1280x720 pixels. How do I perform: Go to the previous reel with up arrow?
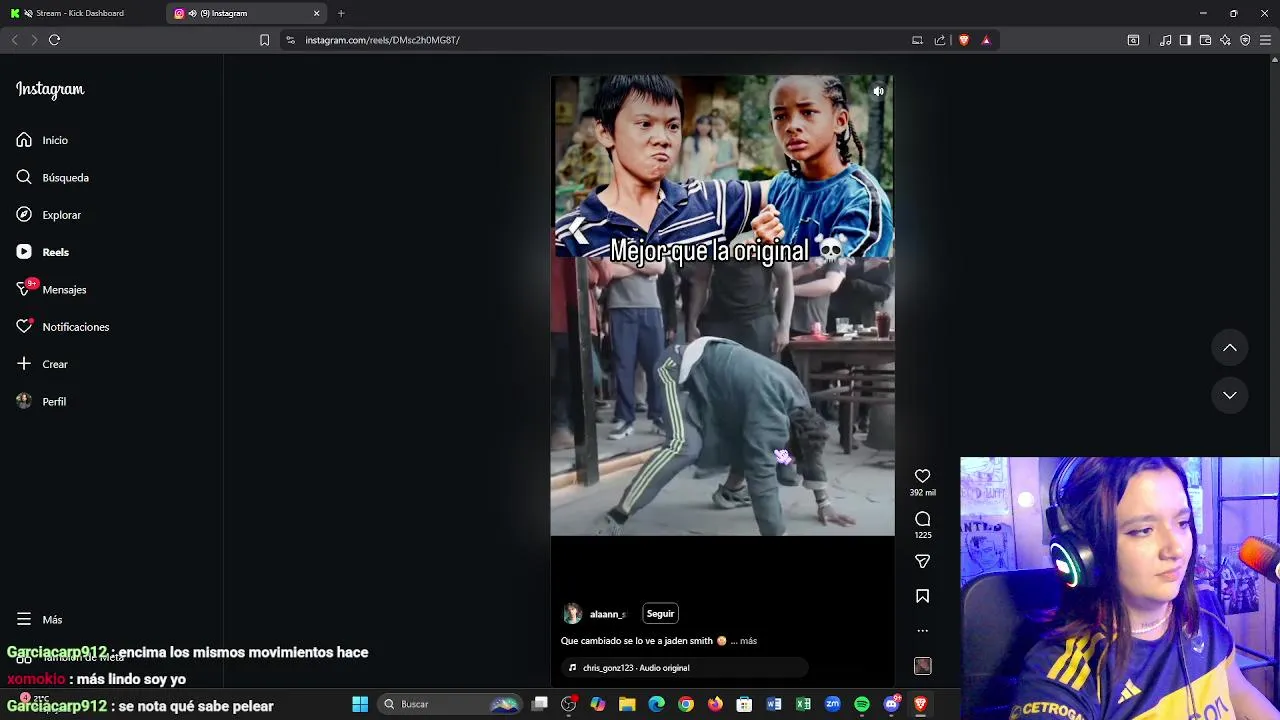[1230, 348]
